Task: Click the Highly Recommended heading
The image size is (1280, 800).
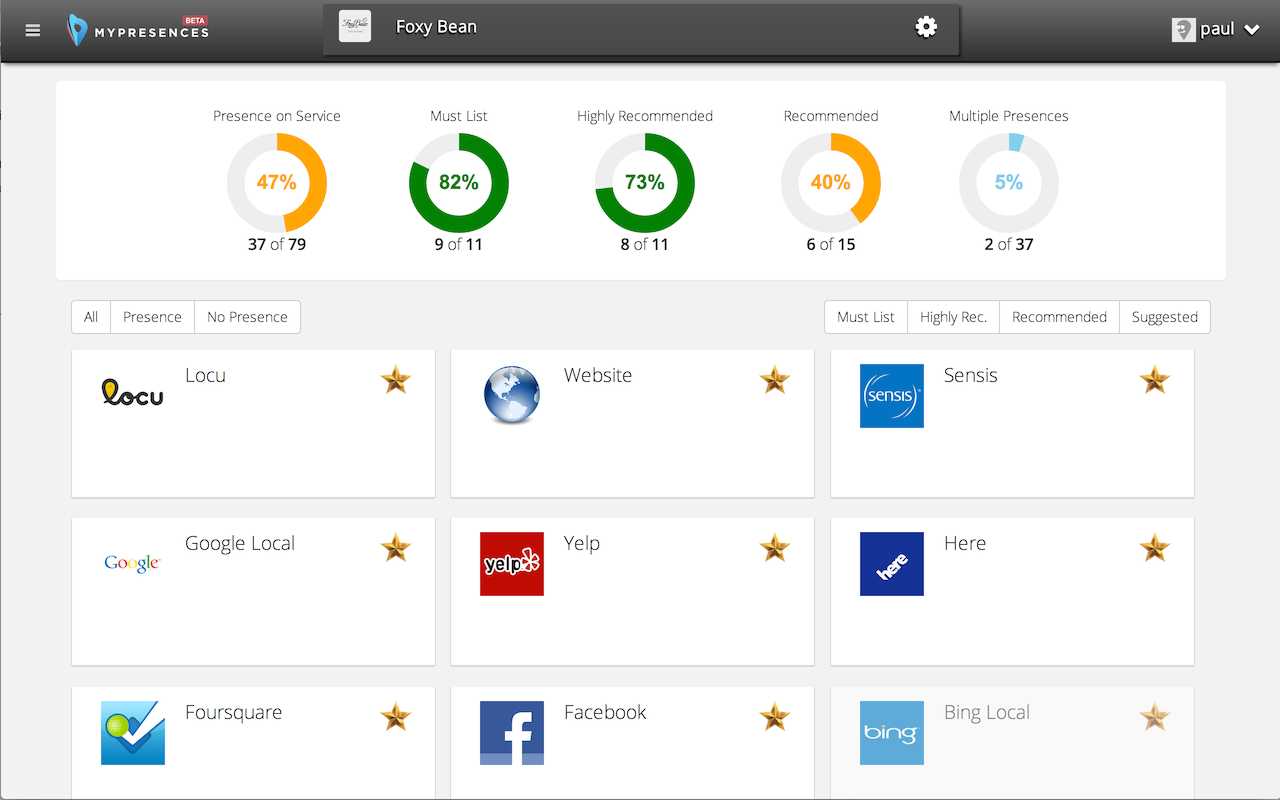Action: (645, 116)
